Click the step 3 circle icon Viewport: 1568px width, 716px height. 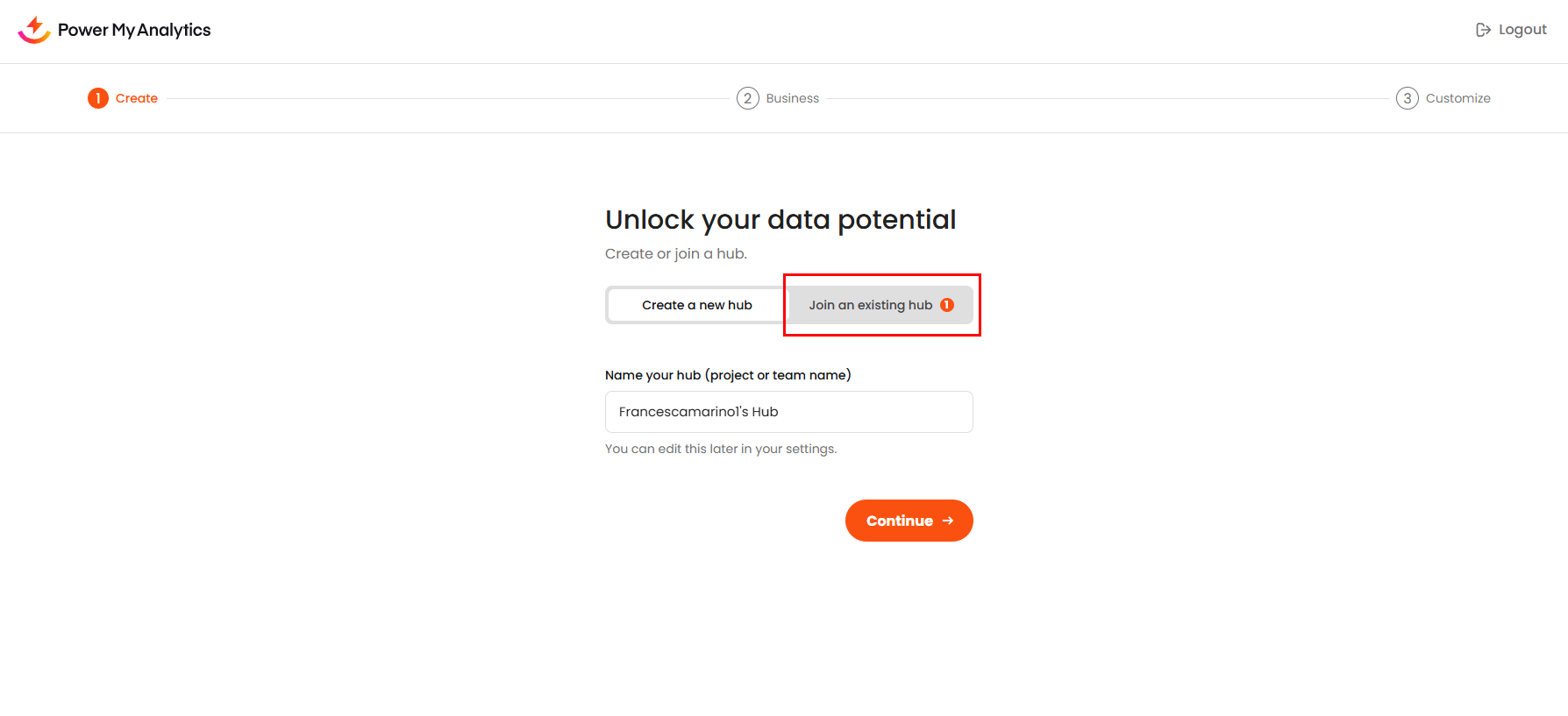pyautogui.click(x=1407, y=98)
